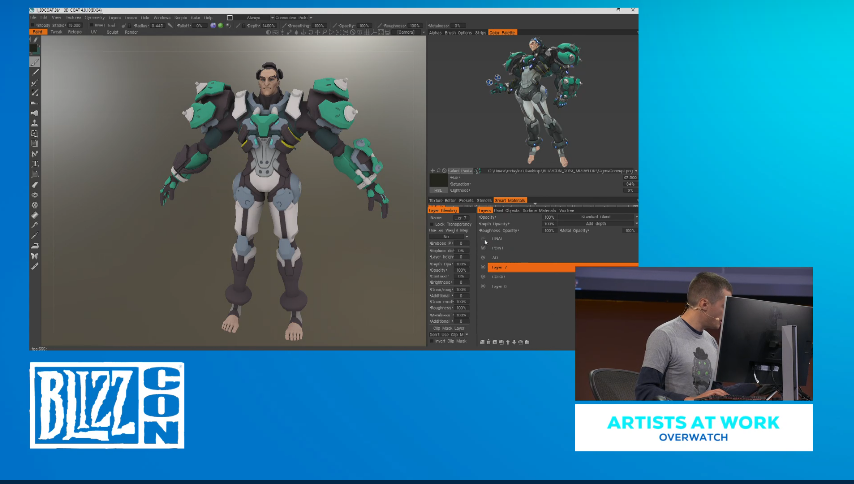Select the spray-can Airbrush tool
This screenshot has width=854, height=484.
35,113
